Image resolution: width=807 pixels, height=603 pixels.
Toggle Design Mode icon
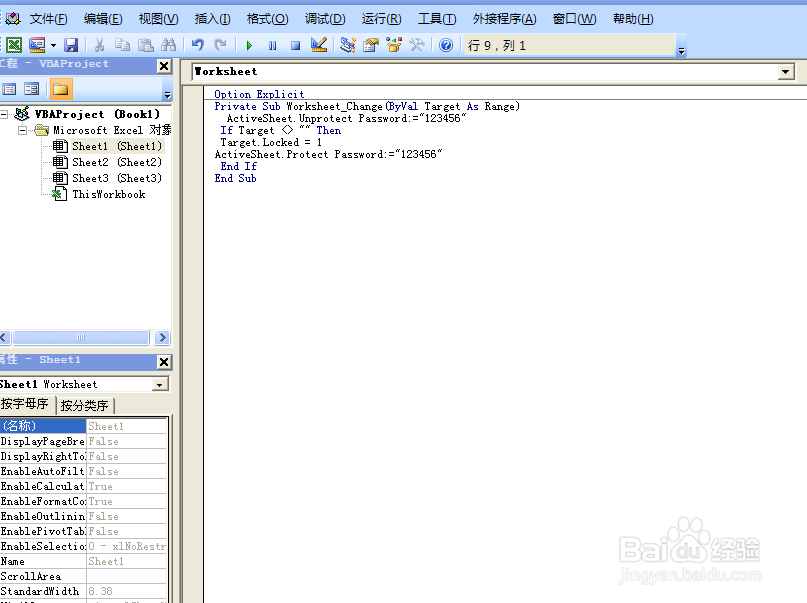point(319,45)
